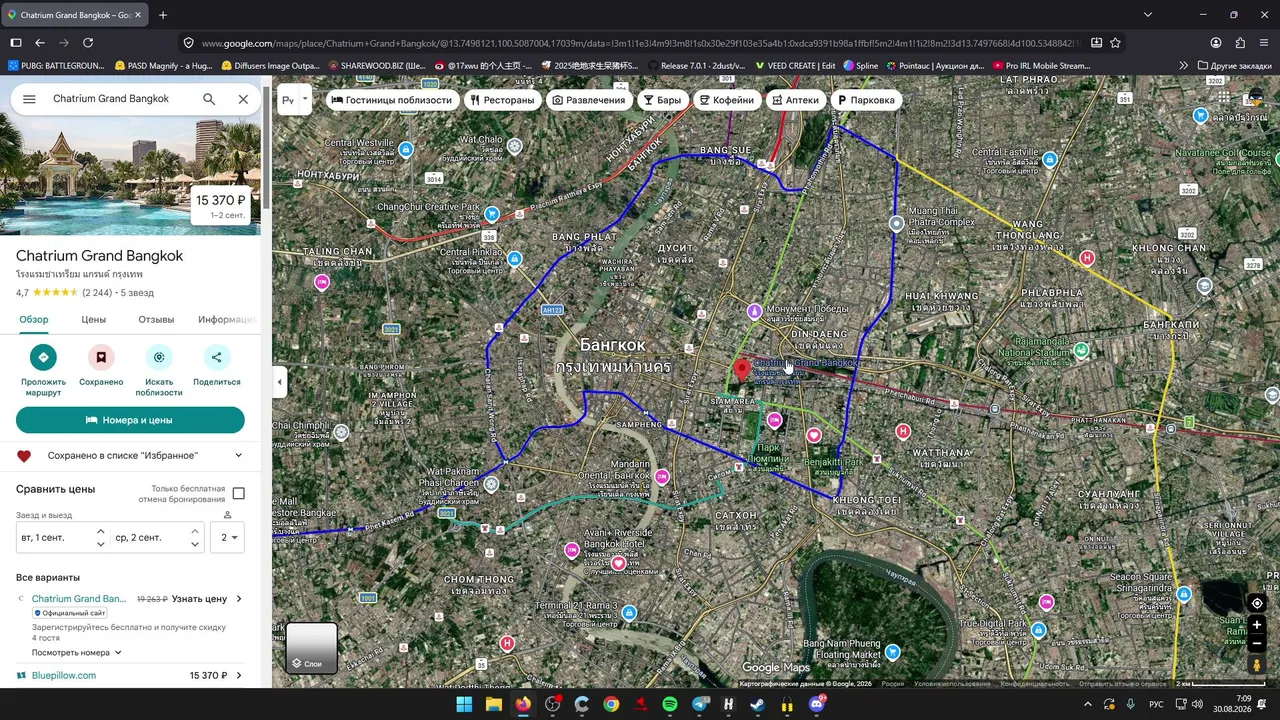Click the Street View pegman icon
The width and height of the screenshot is (1280, 720).
pos(1257,666)
